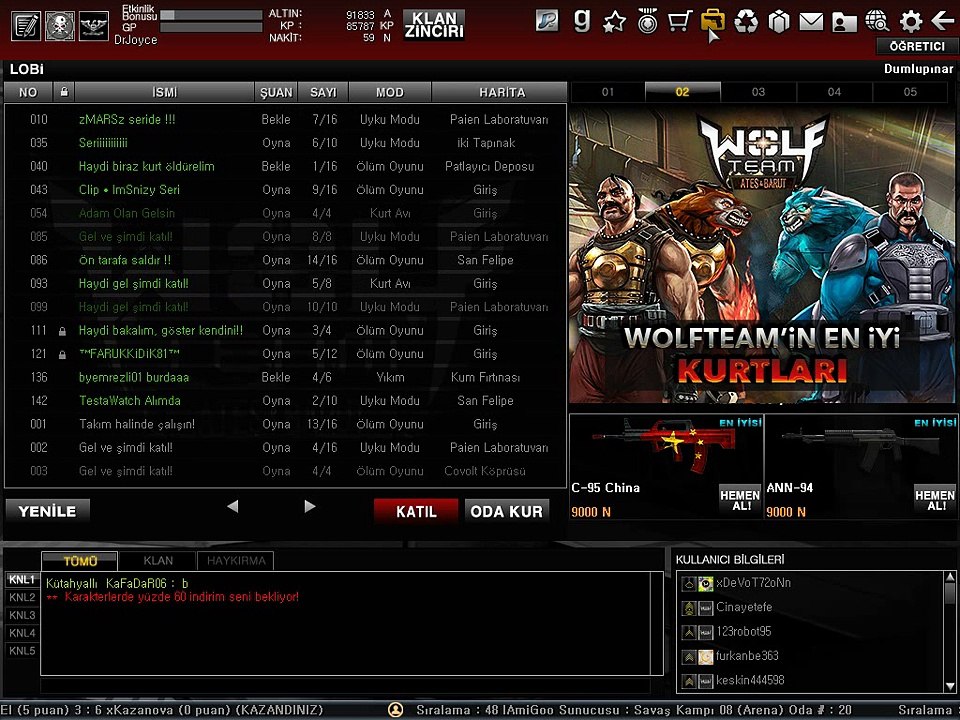Click HEMEN AL for C-95 China
Image resolution: width=960 pixels, height=720 pixels.
[740, 500]
